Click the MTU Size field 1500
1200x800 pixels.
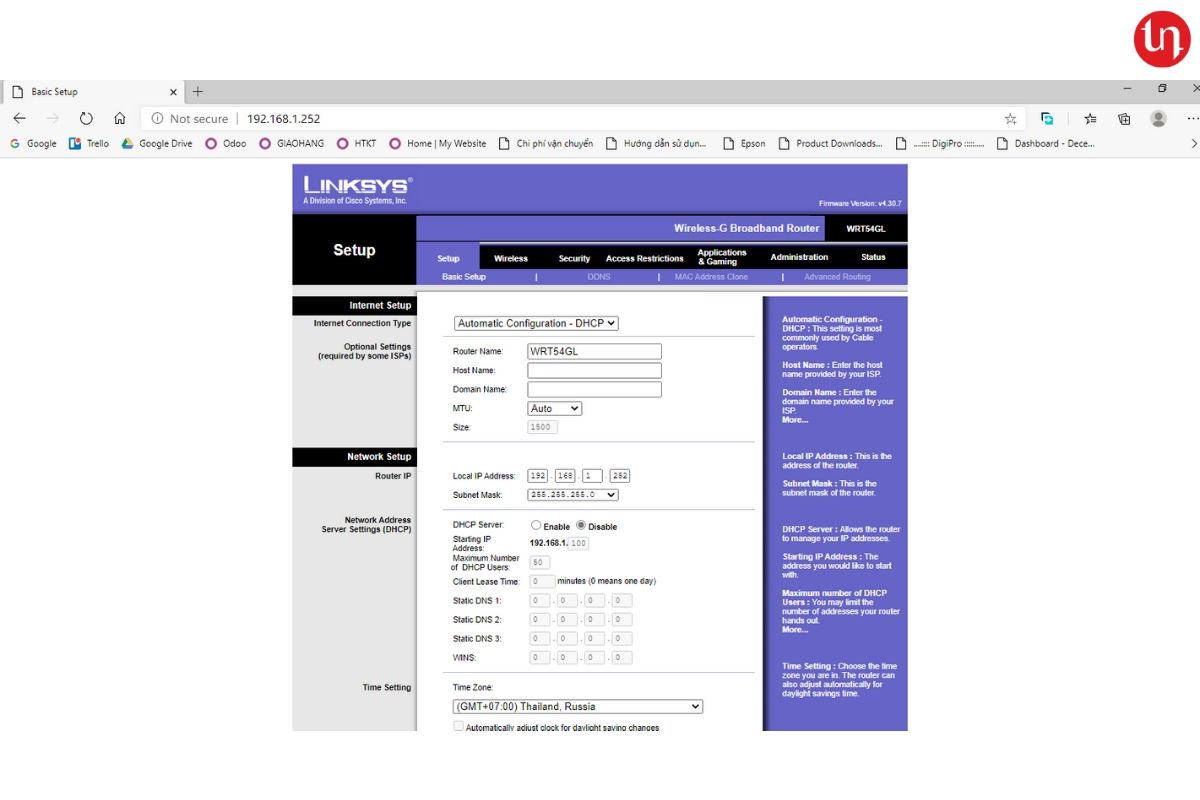[542, 427]
